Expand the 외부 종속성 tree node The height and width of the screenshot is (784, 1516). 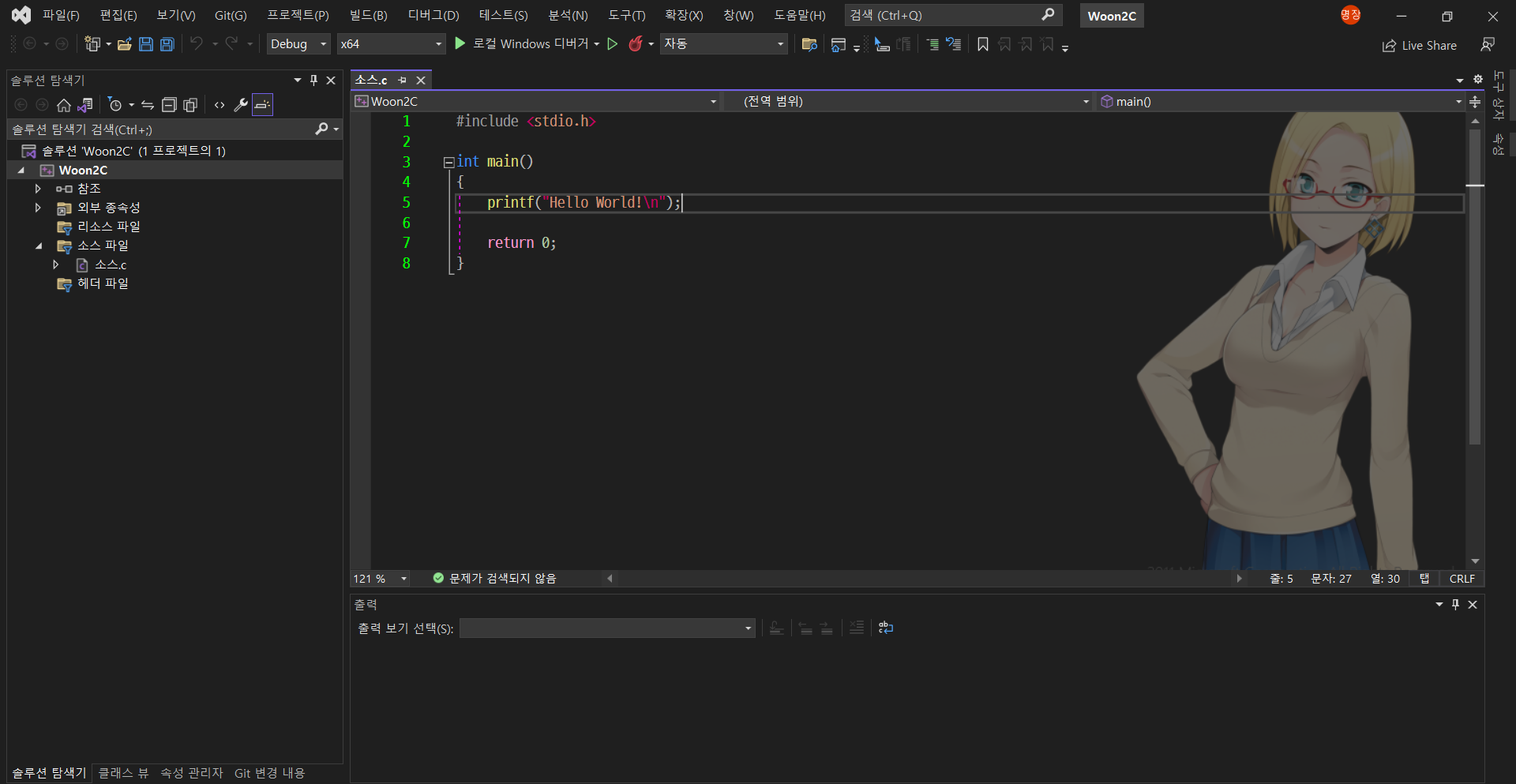(38, 208)
